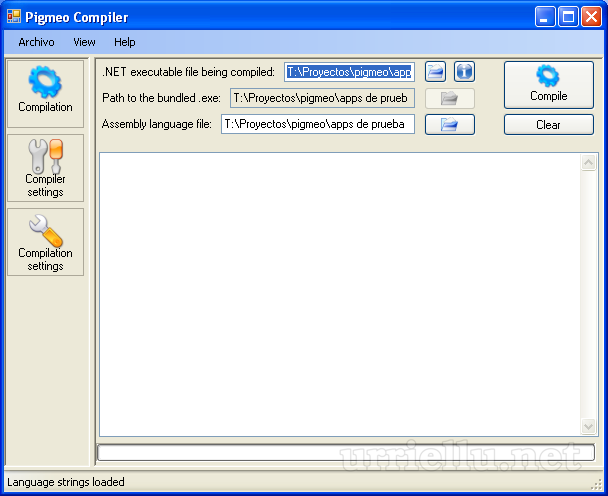Open the View menu
The image size is (608, 496).
[84, 42]
